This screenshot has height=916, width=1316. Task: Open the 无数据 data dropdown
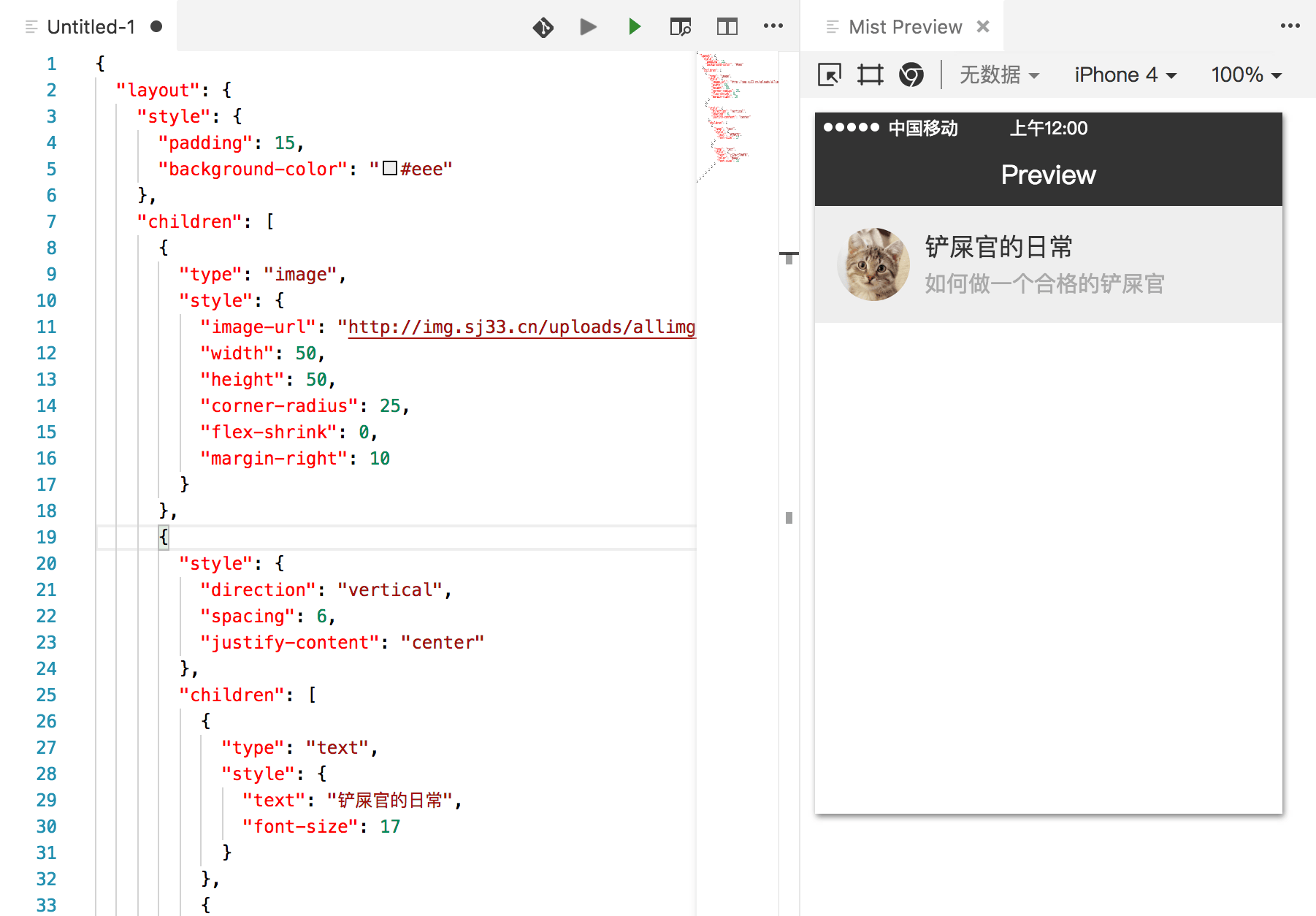(x=999, y=75)
